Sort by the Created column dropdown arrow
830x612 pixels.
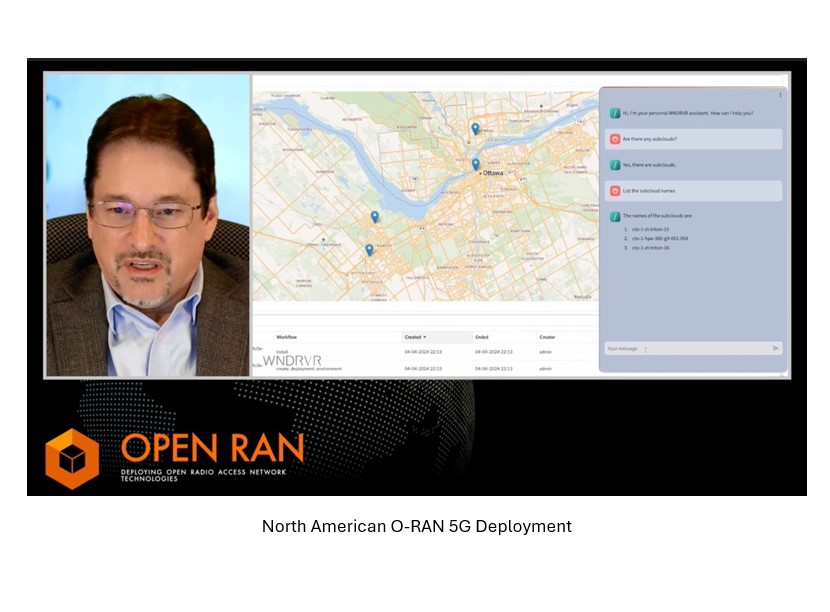pyautogui.click(x=425, y=337)
